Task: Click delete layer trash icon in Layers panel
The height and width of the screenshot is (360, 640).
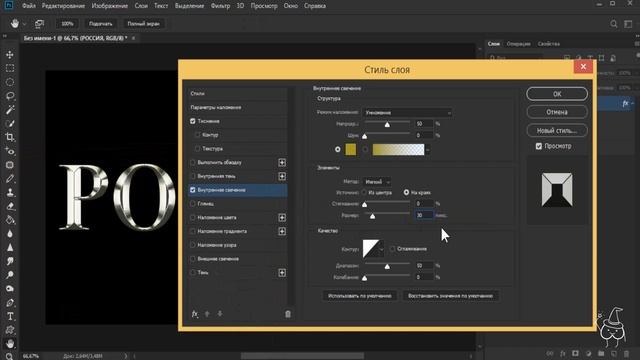Action: click(x=627, y=353)
